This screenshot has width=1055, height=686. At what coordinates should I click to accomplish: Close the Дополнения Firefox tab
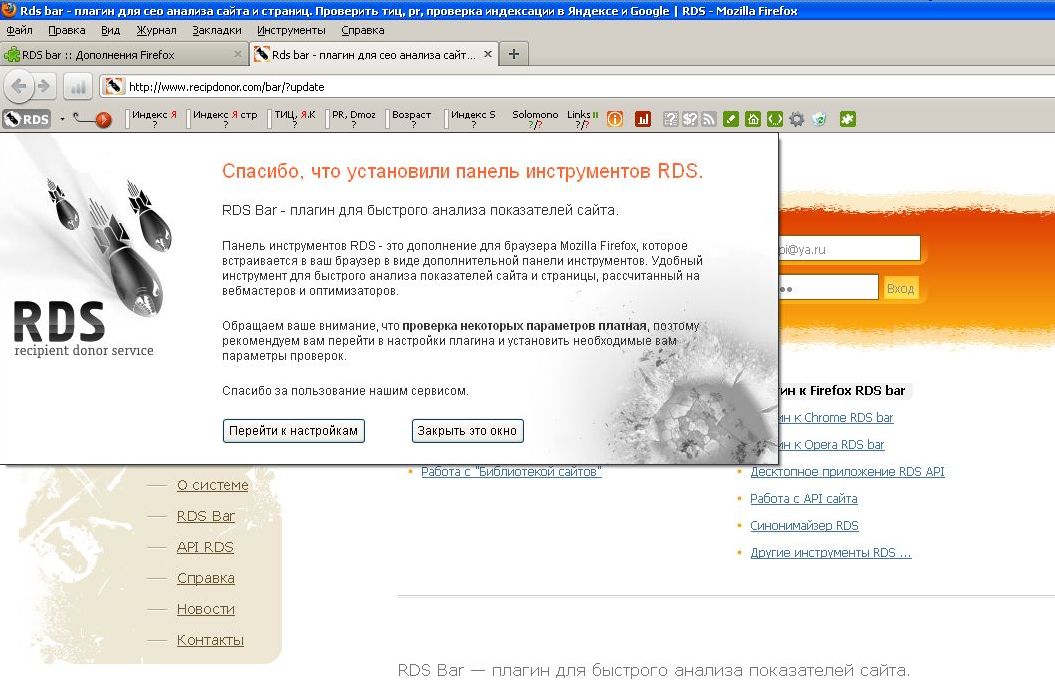238,54
